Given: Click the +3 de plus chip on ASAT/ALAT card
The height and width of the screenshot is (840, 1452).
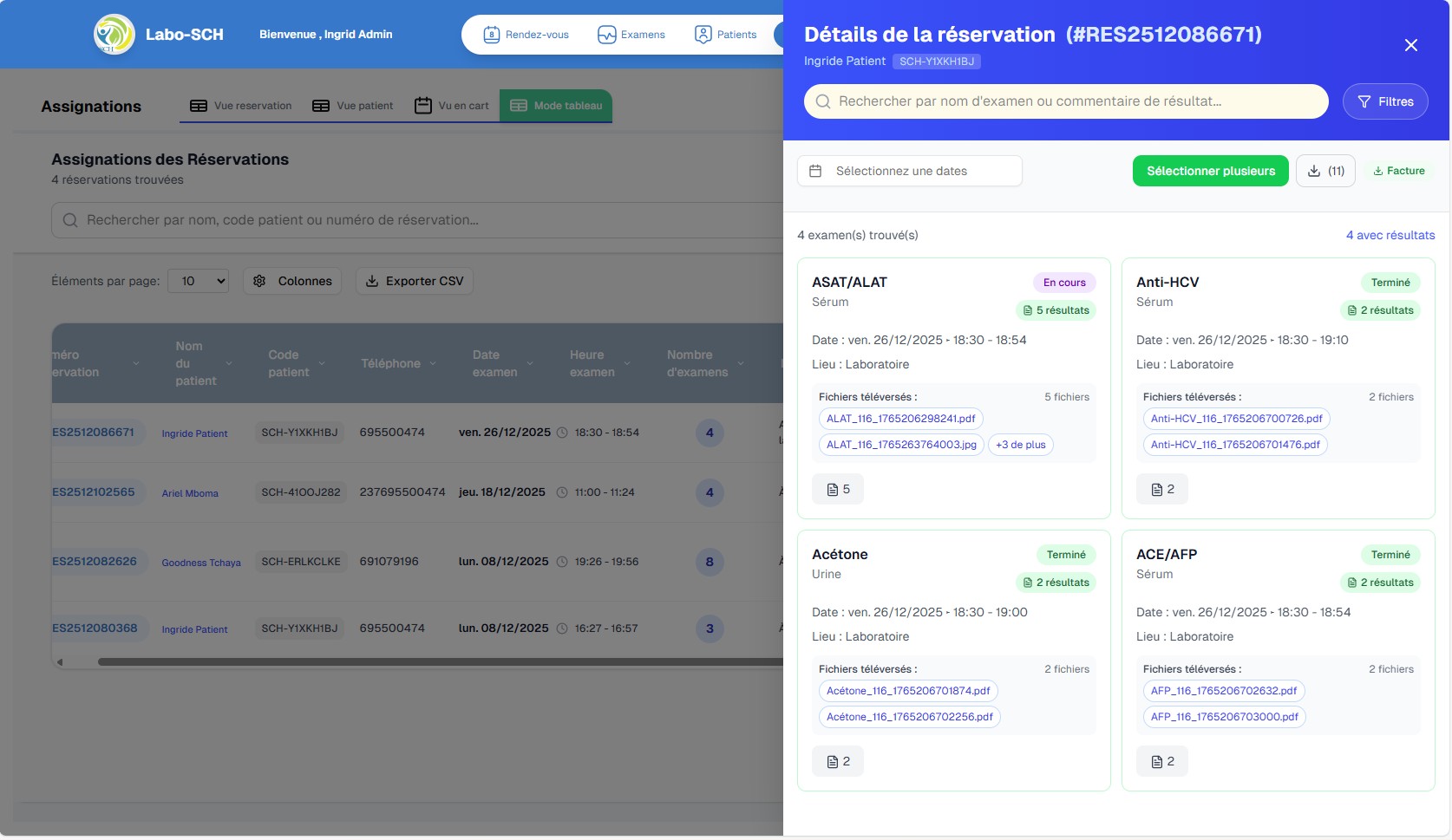Looking at the screenshot, I should click(1021, 445).
